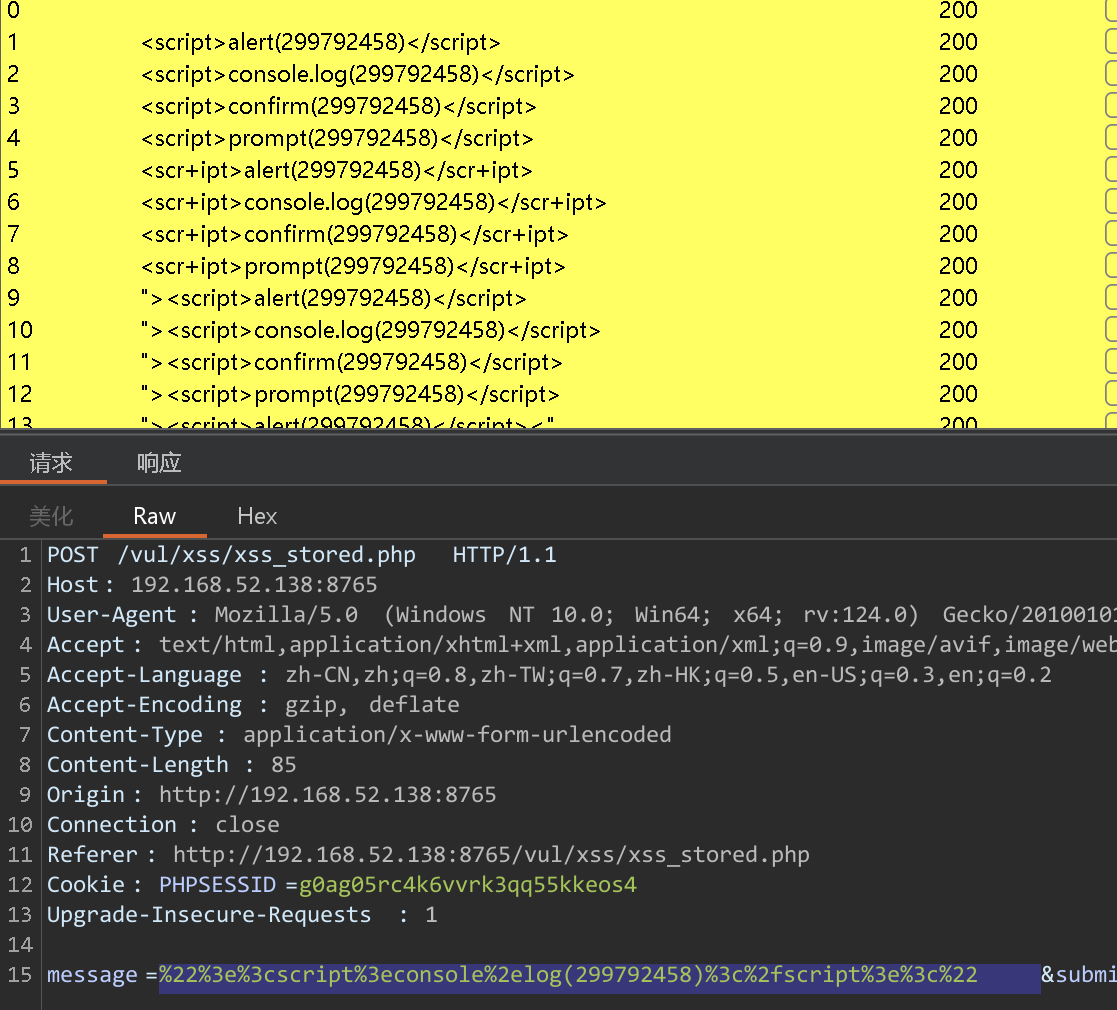The width and height of the screenshot is (1117, 1010).
Task: Select row 10 payload "><script>console.log(299792458)</script>
Action: click(x=370, y=330)
